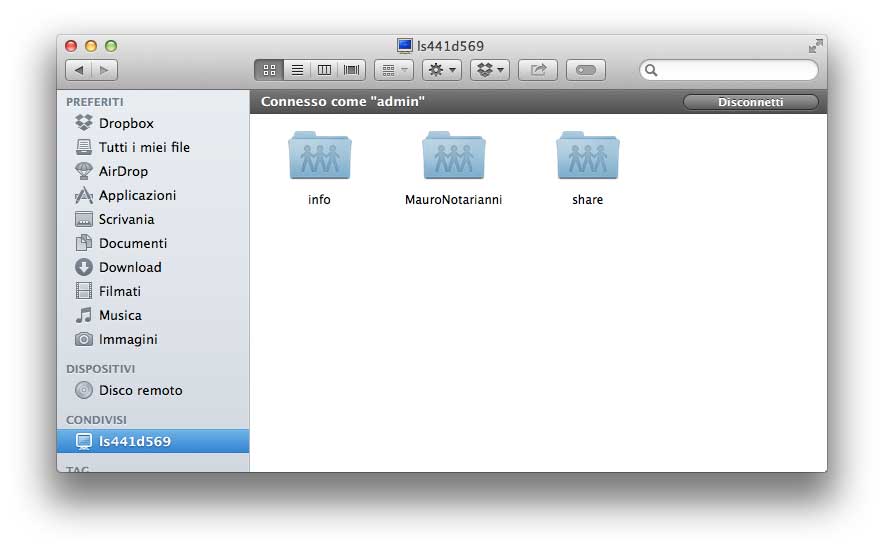Open Tutti i miei file
The height and width of the screenshot is (551, 884).
click(153, 147)
